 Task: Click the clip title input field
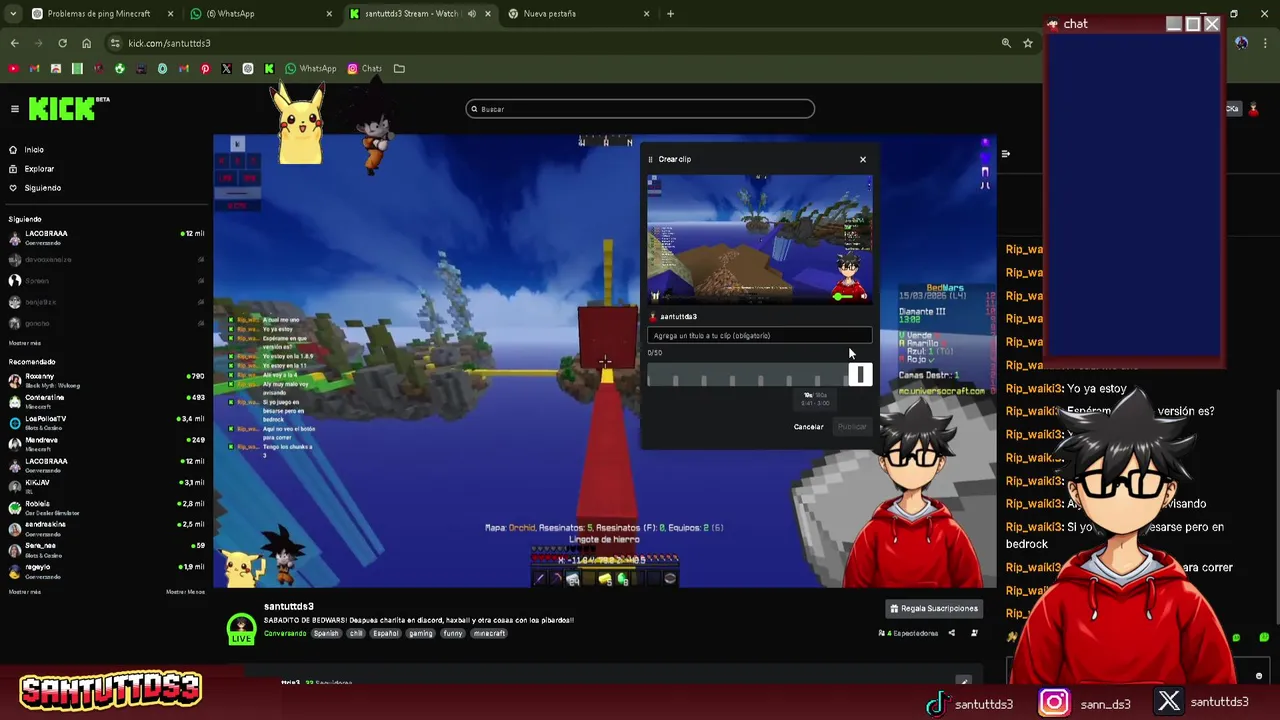point(759,336)
